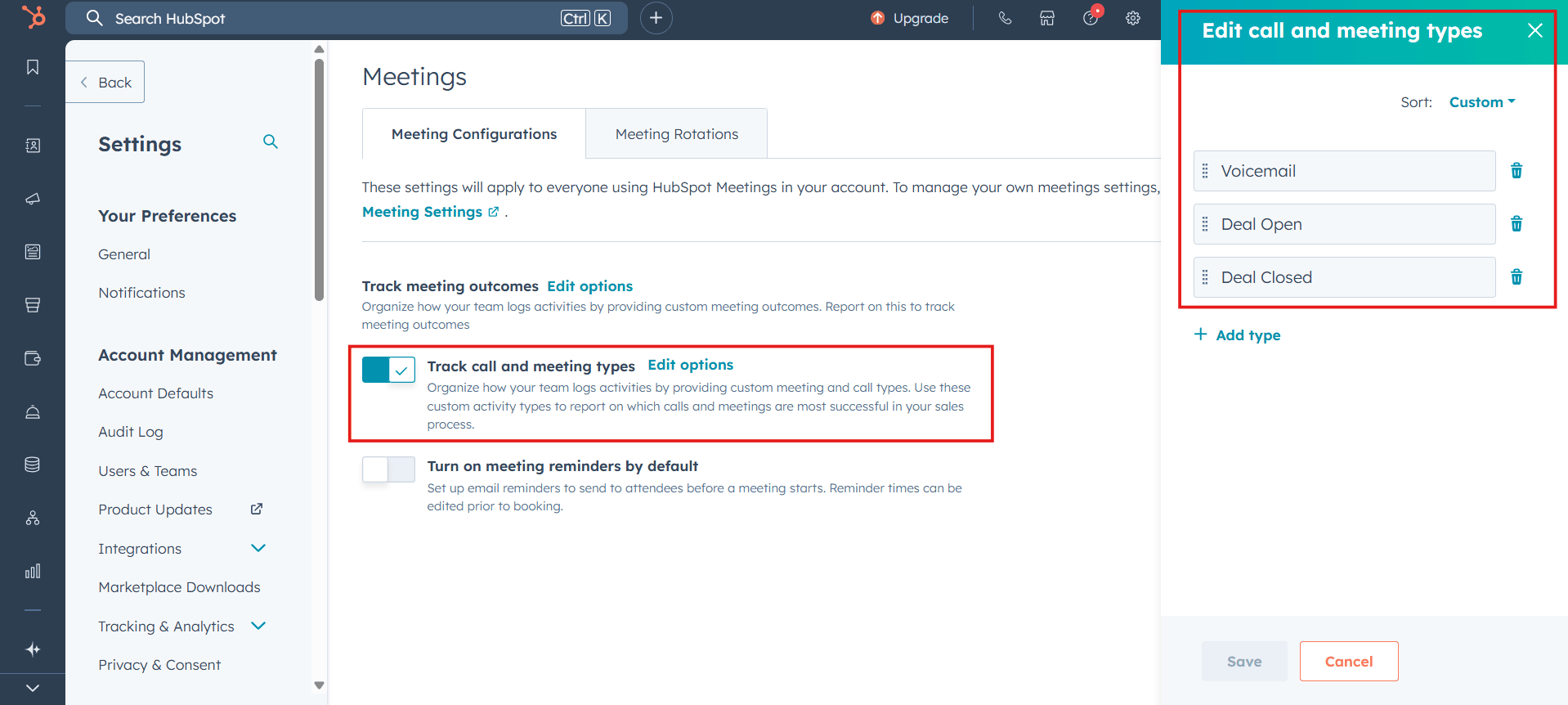The image size is (1568, 705).
Task: Grab the drag handle for Deal Open
Action: pyautogui.click(x=1205, y=224)
